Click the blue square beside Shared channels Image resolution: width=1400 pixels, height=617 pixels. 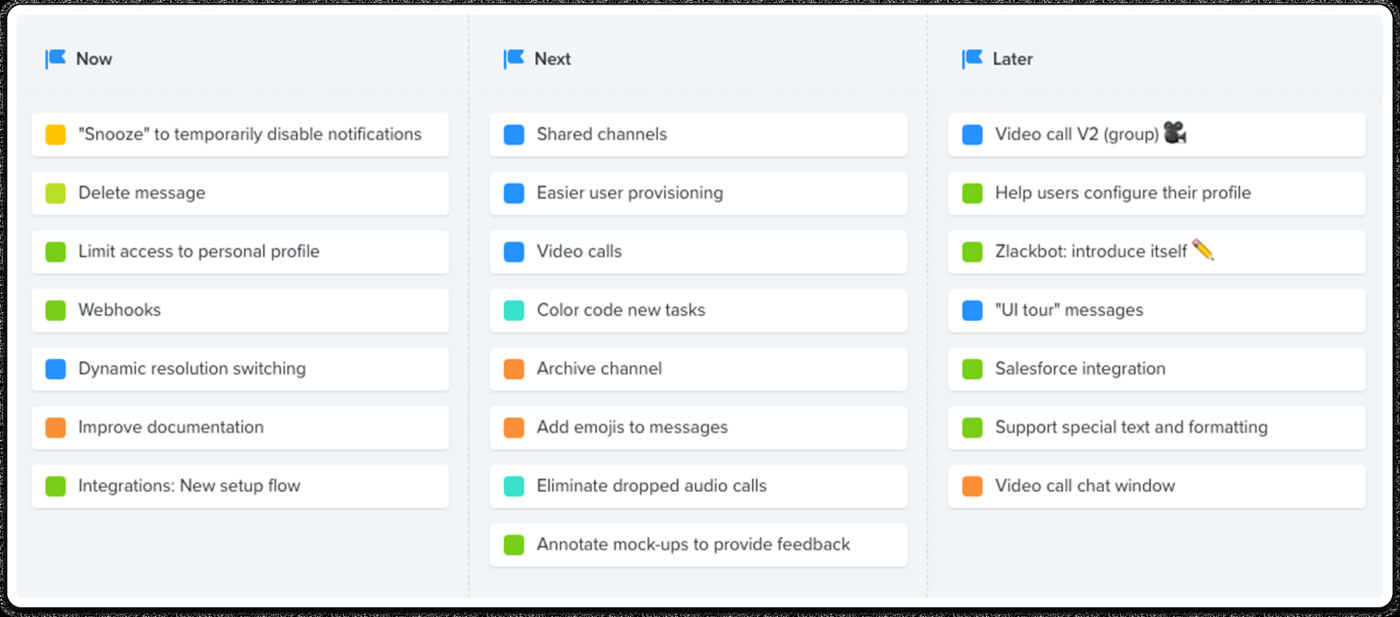pyautogui.click(x=514, y=134)
